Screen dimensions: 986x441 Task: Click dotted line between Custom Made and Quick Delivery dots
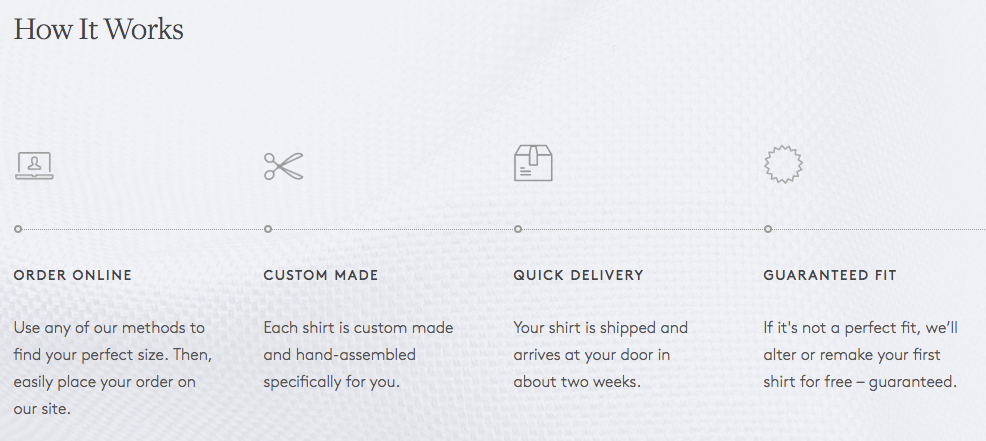pyautogui.click(x=393, y=229)
